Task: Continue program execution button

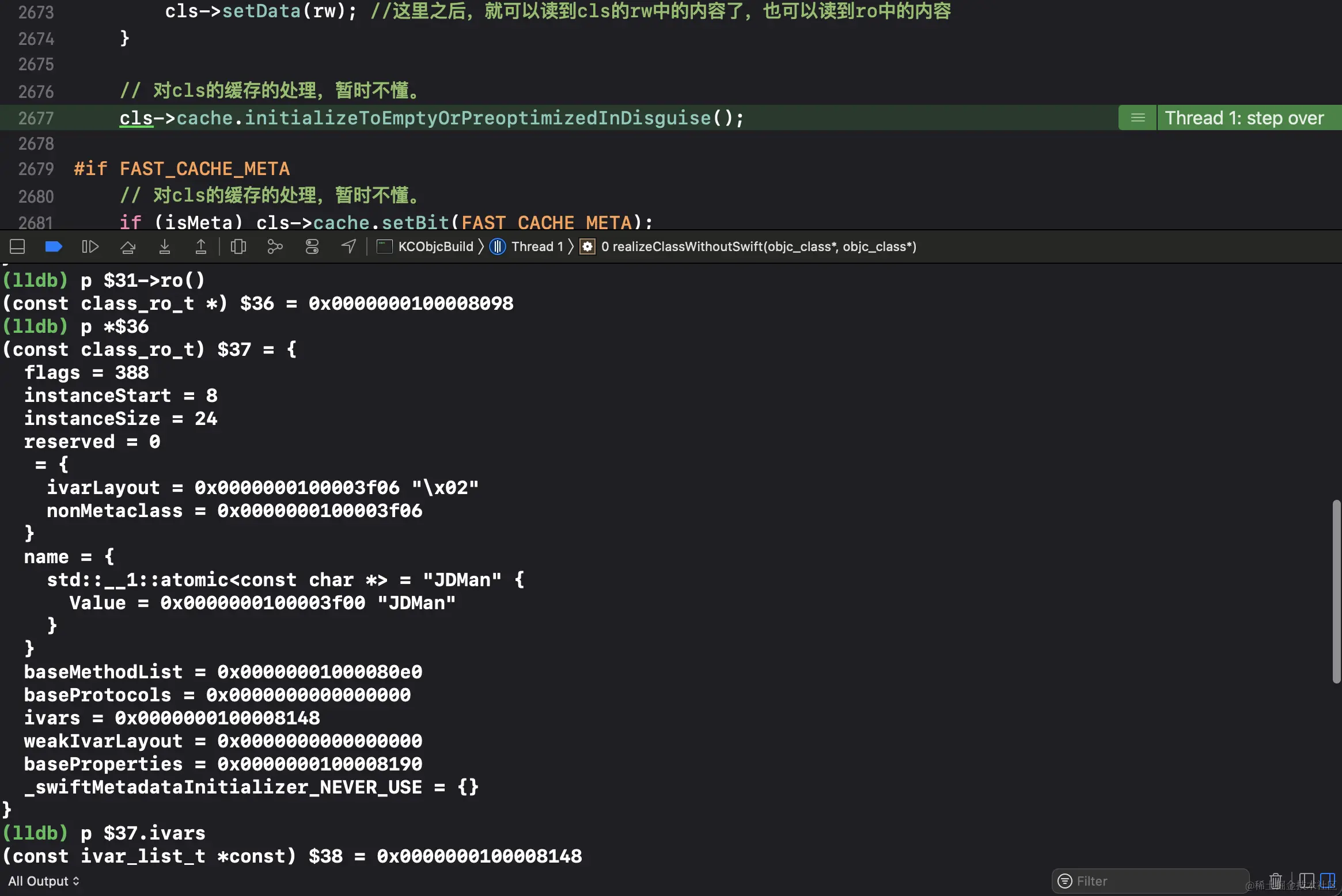Action: pyautogui.click(x=90, y=247)
